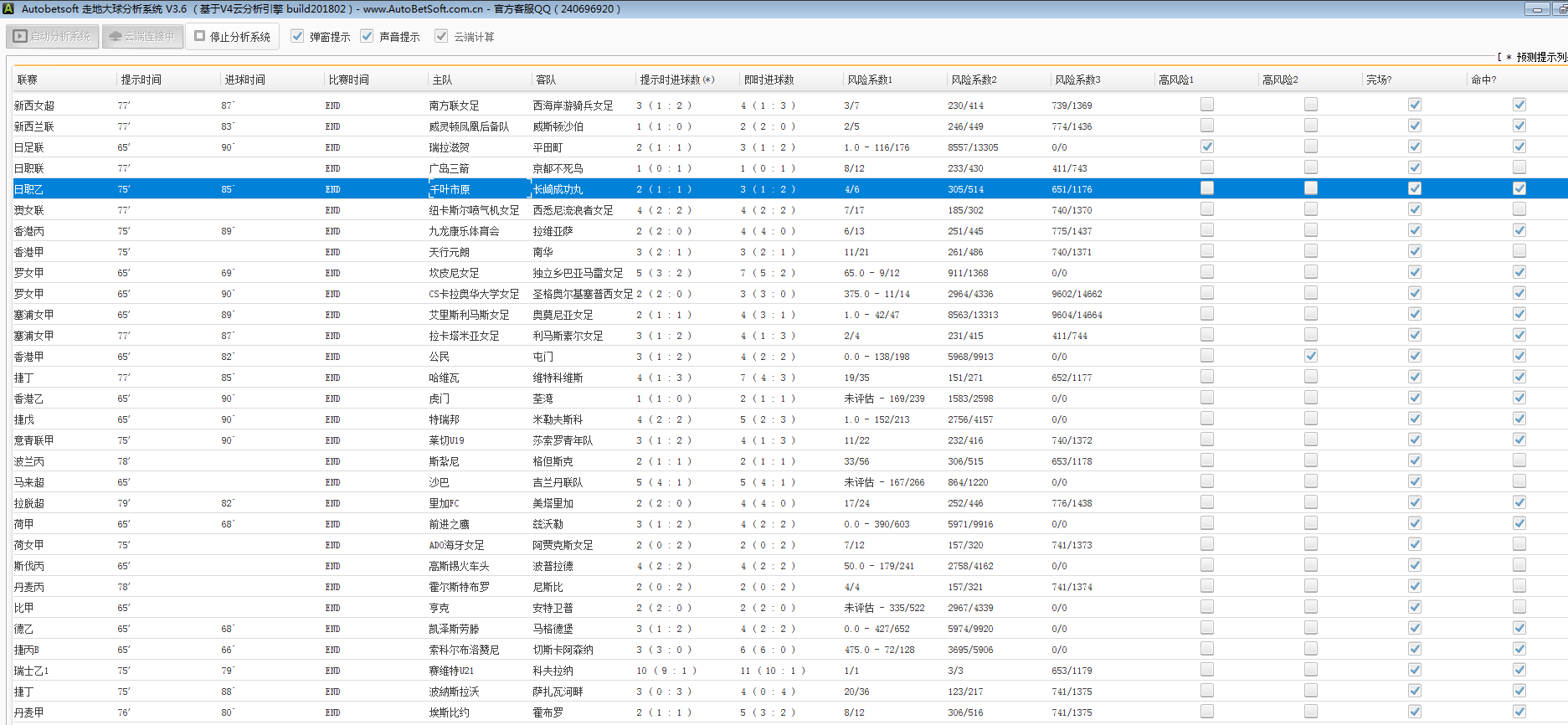This screenshot has width=1568, height=725.
Task: Click the cloud icon for 云端连接中
Action: tap(116, 37)
